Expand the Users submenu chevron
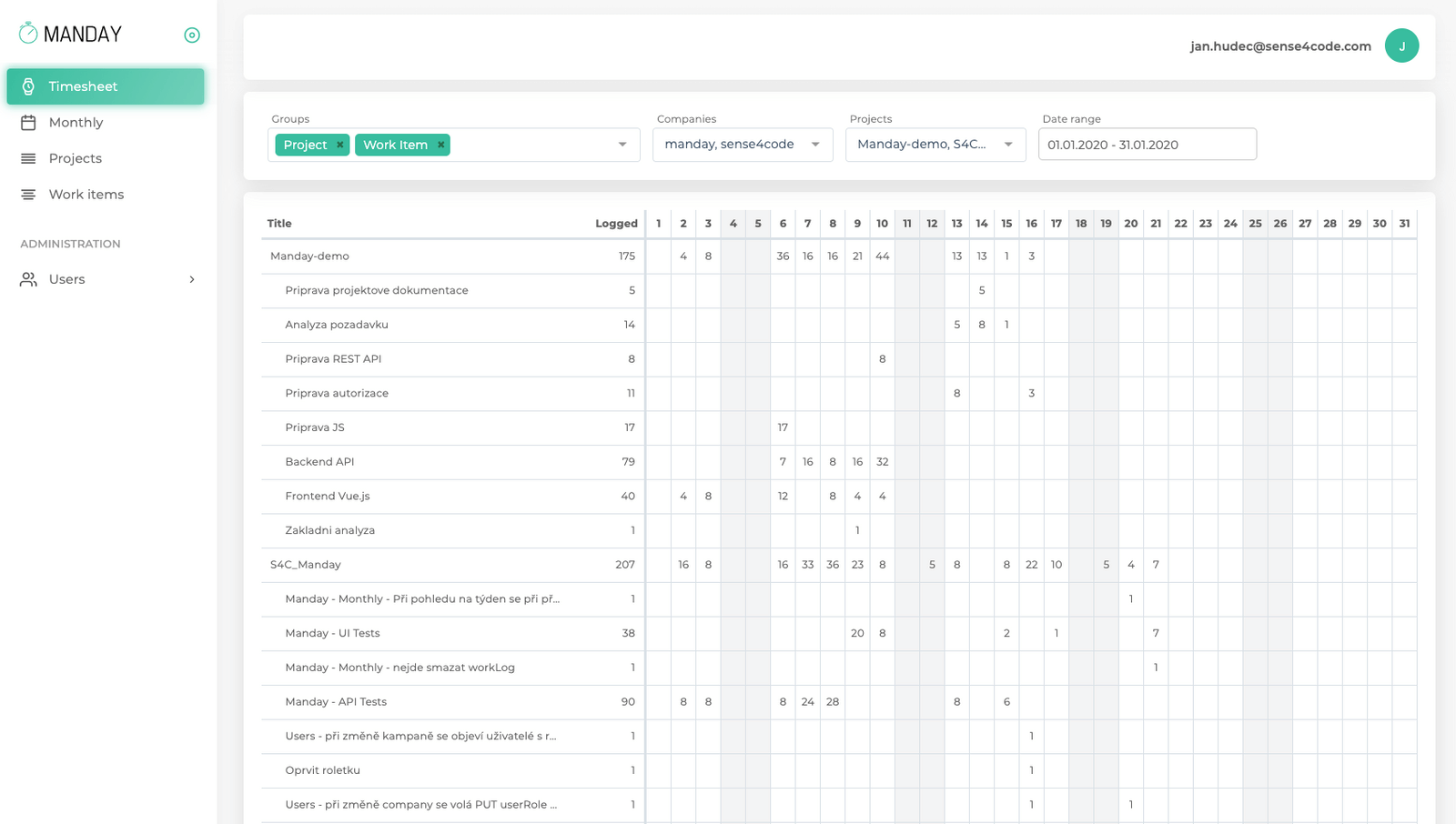The height and width of the screenshot is (824, 1456). click(x=192, y=279)
